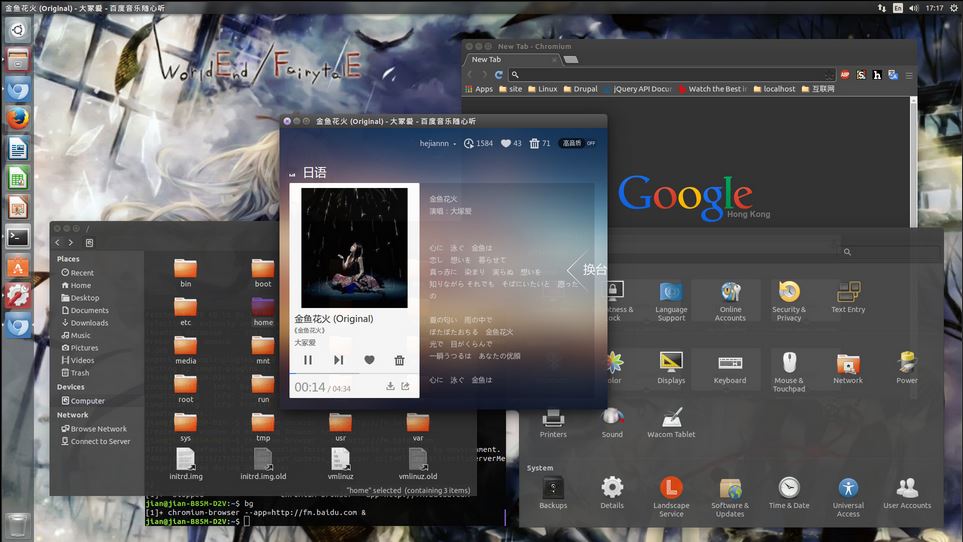Open Wacom Tablet settings
The height and width of the screenshot is (542, 963).
tap(671, 422)
